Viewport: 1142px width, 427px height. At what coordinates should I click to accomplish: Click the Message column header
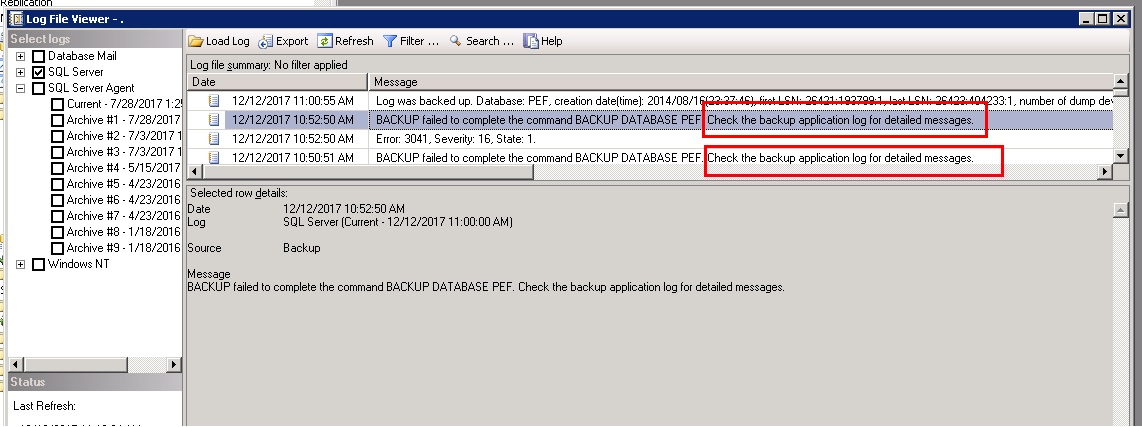(x=741, y=82)
